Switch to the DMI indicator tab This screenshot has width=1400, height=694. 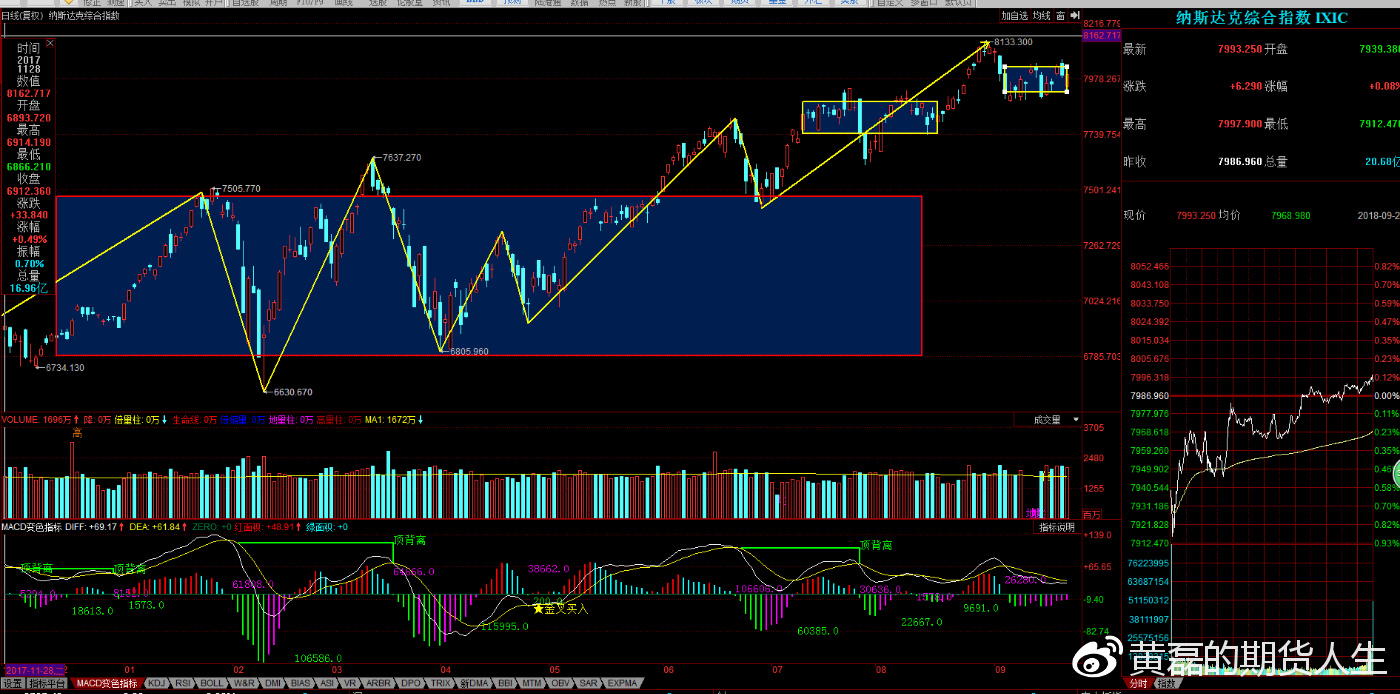coord(274,684)
